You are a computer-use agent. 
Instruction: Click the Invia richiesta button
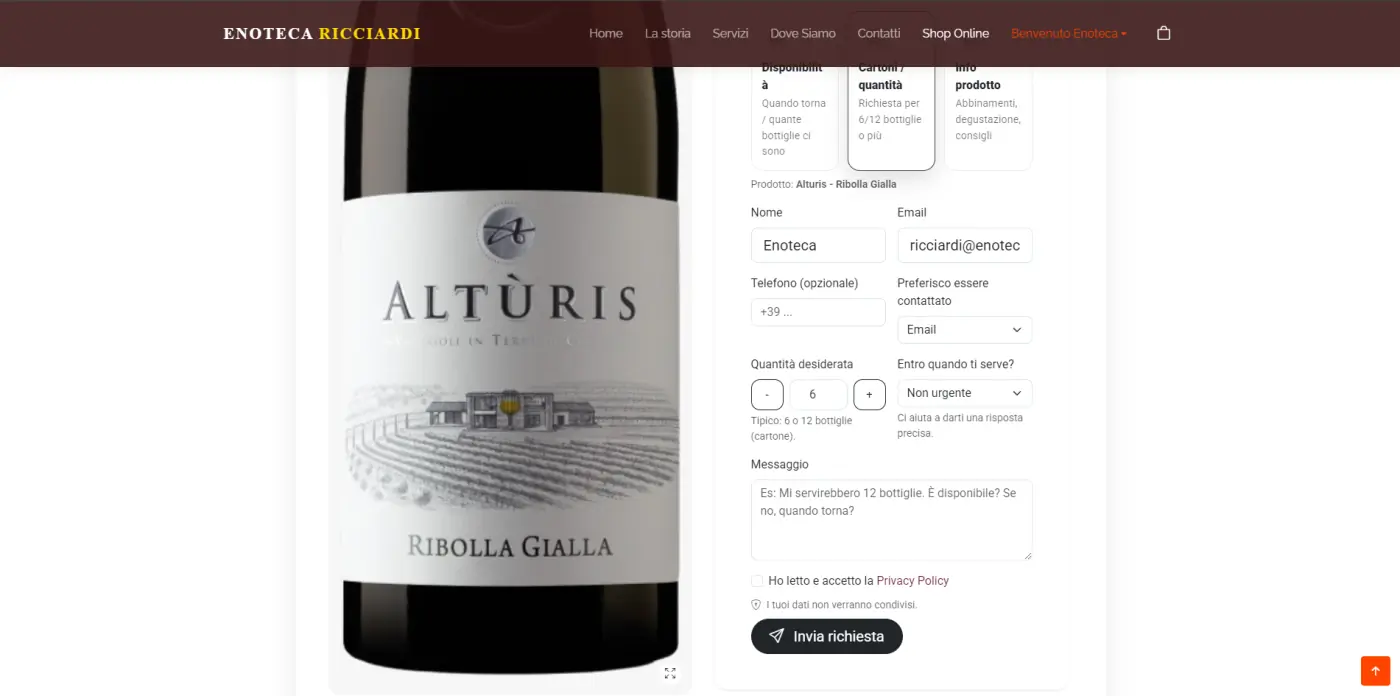tap(827, 636)
